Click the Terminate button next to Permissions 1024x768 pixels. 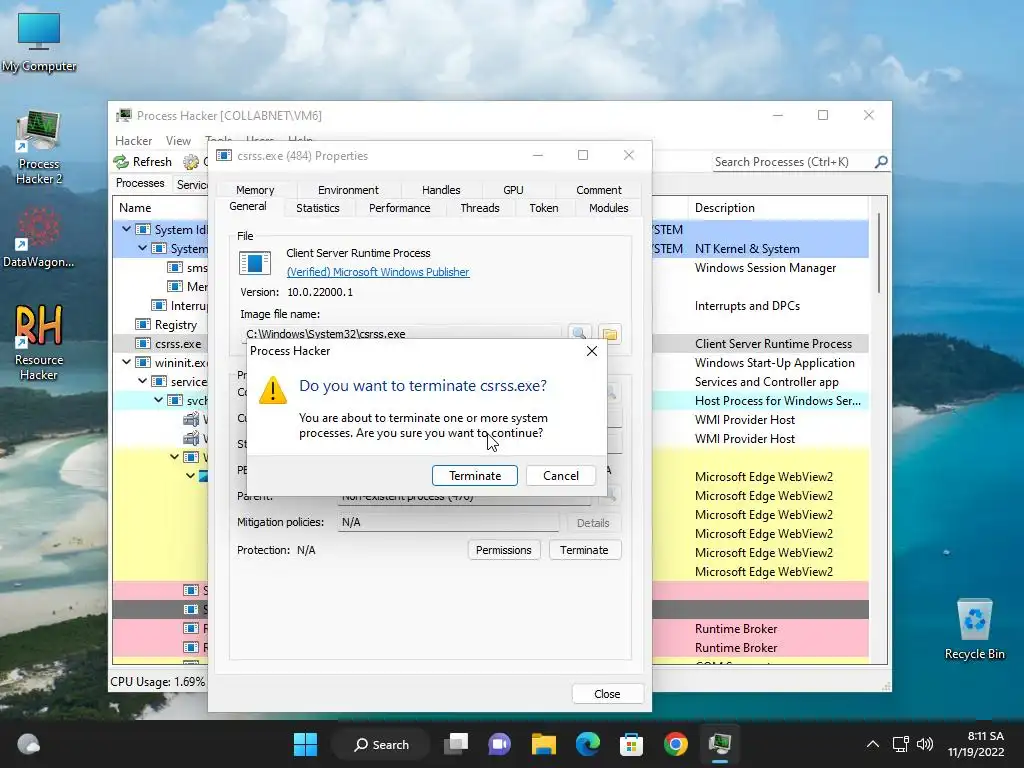coord(584,550)
